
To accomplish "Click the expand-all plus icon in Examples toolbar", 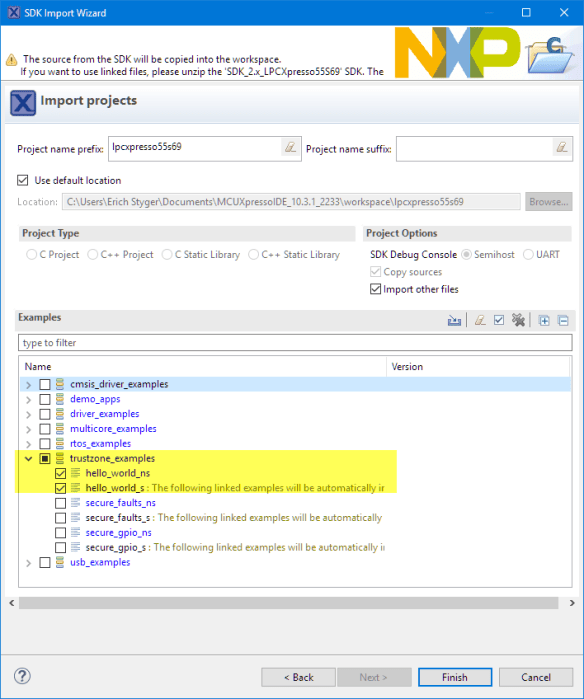I will [544, 321].
